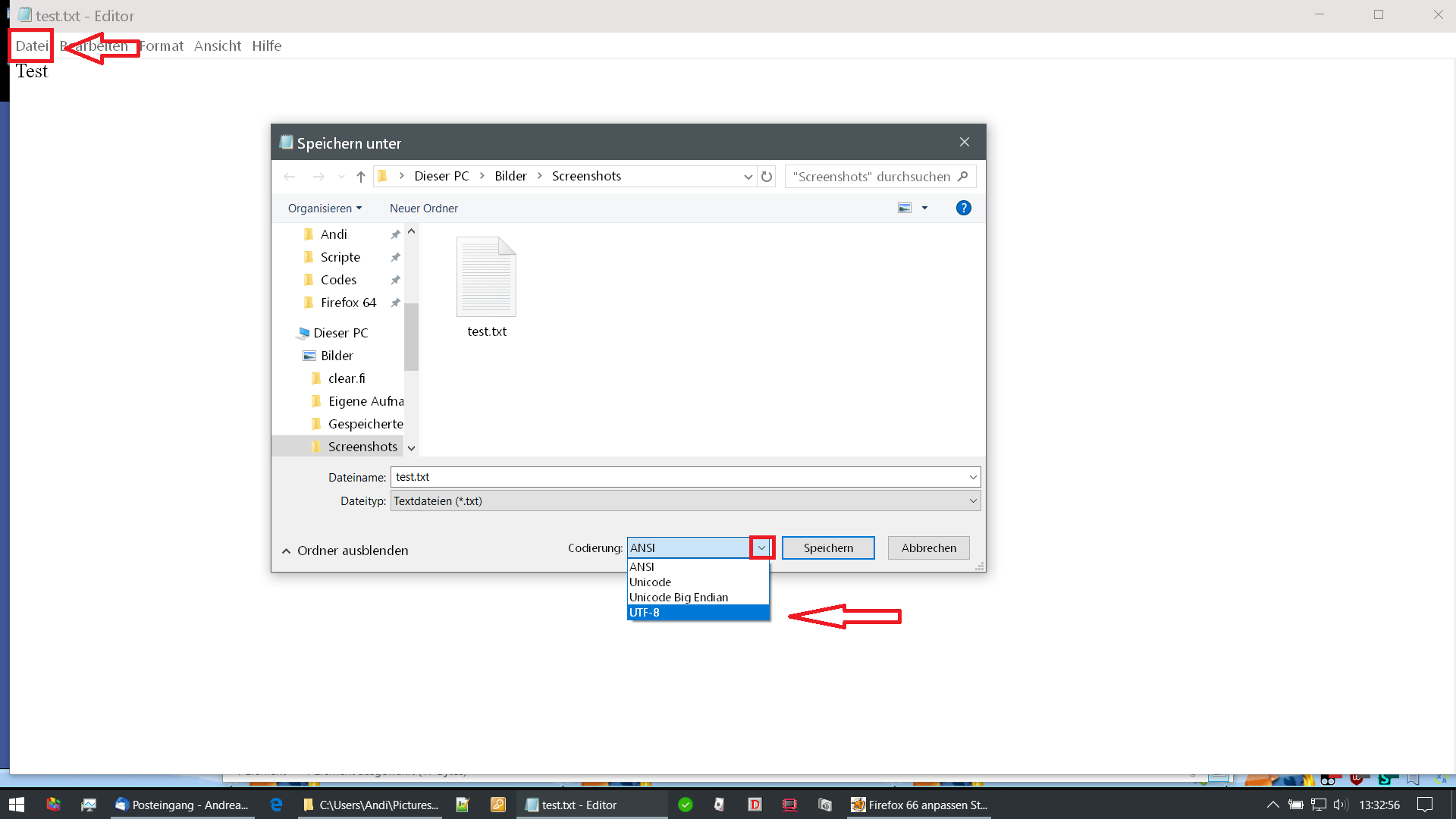The width and height of the screenshot is (1456, 819).
Task: Click the Speichern button
Action: click(x=828, y=548)
